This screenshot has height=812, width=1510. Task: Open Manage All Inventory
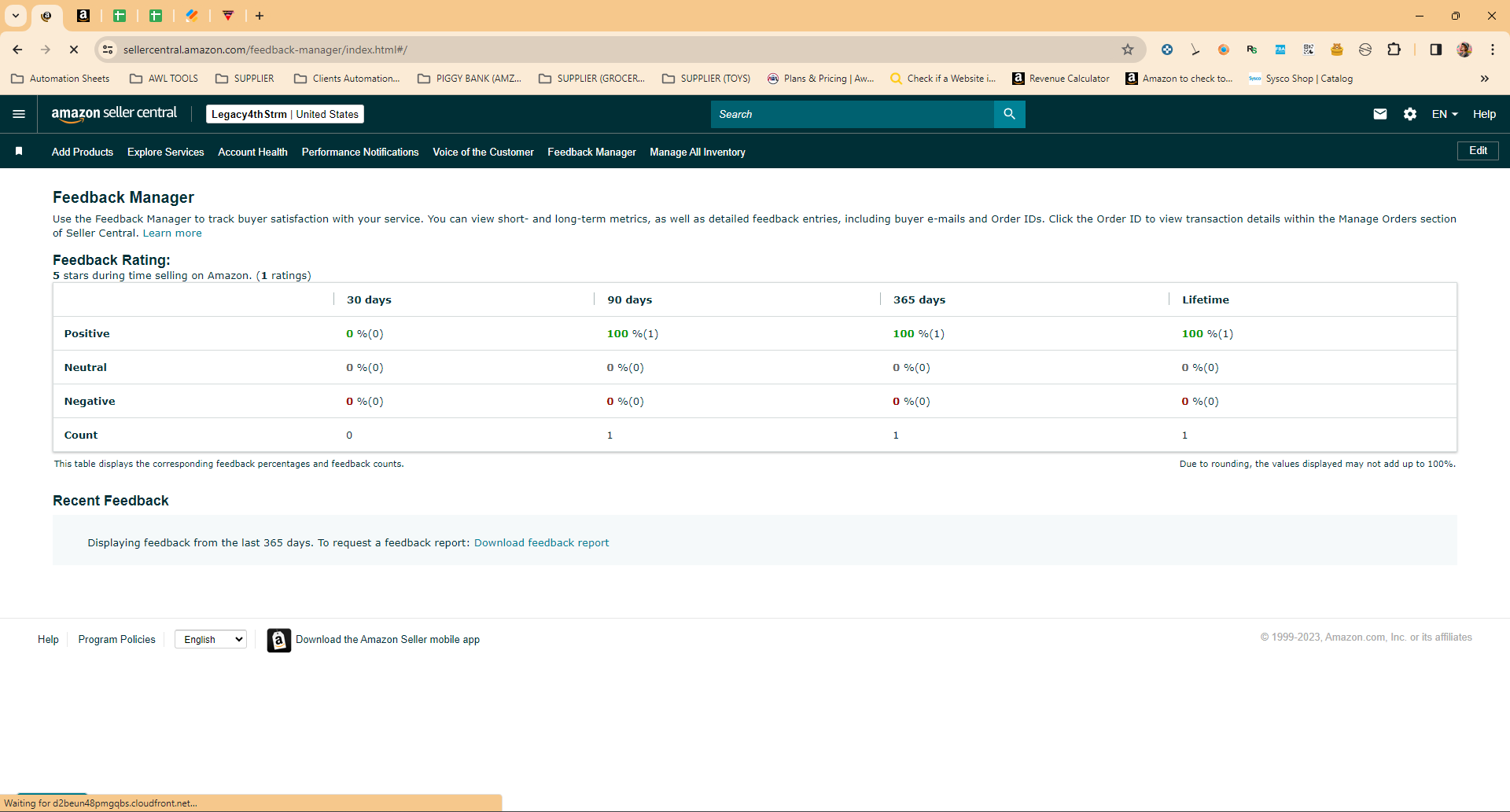(698, 152)
